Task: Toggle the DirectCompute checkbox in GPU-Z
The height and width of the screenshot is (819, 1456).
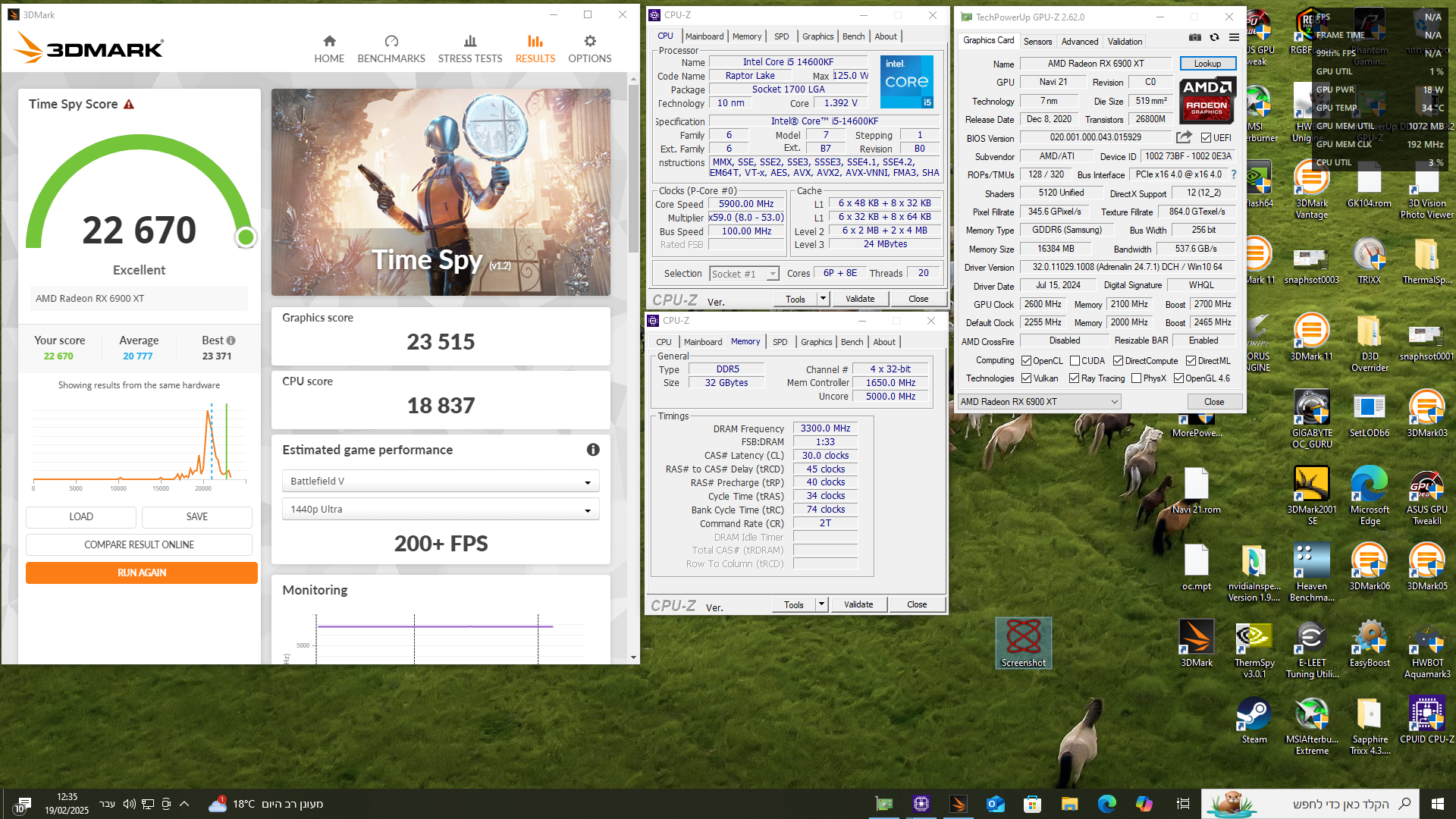Action: tap(1118, 361)
